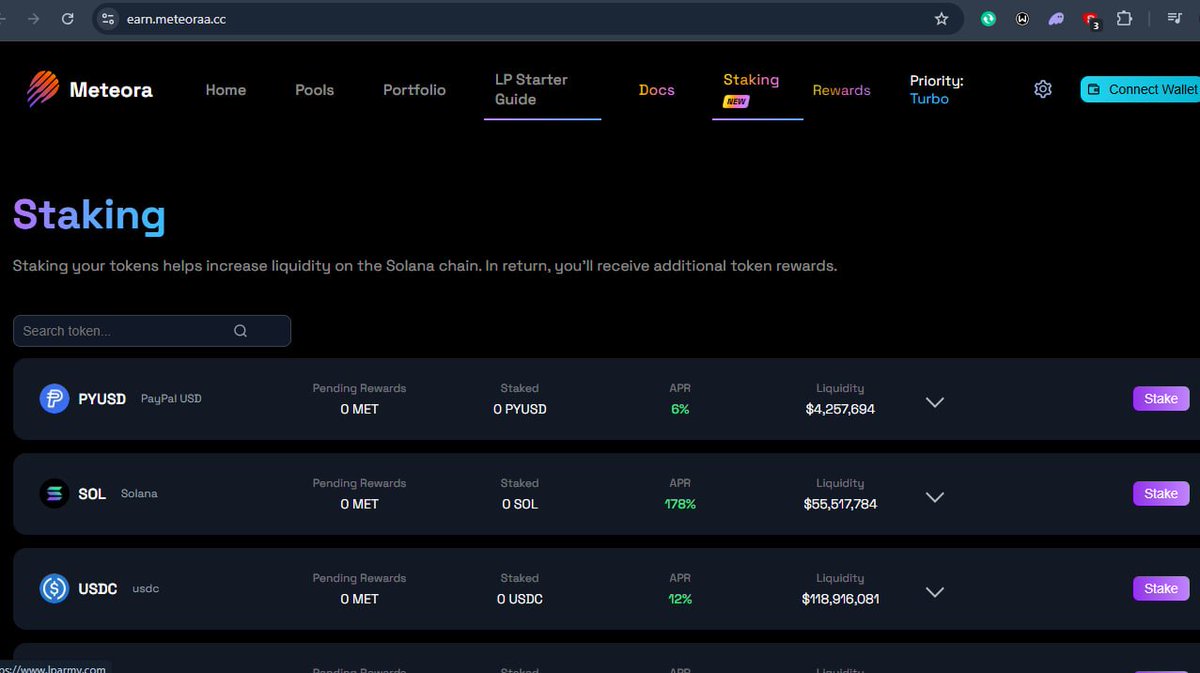This screenshot has height=673, width=1200.
Task: Click Stake button for USDC
Action: pos(1161,588)
